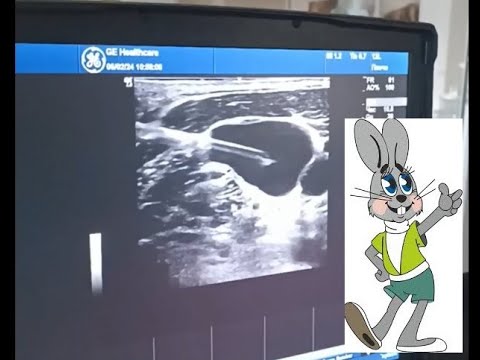480x360 pixels.
Task: Click the date and time stamp in the header
Action: tap(134, 67)
